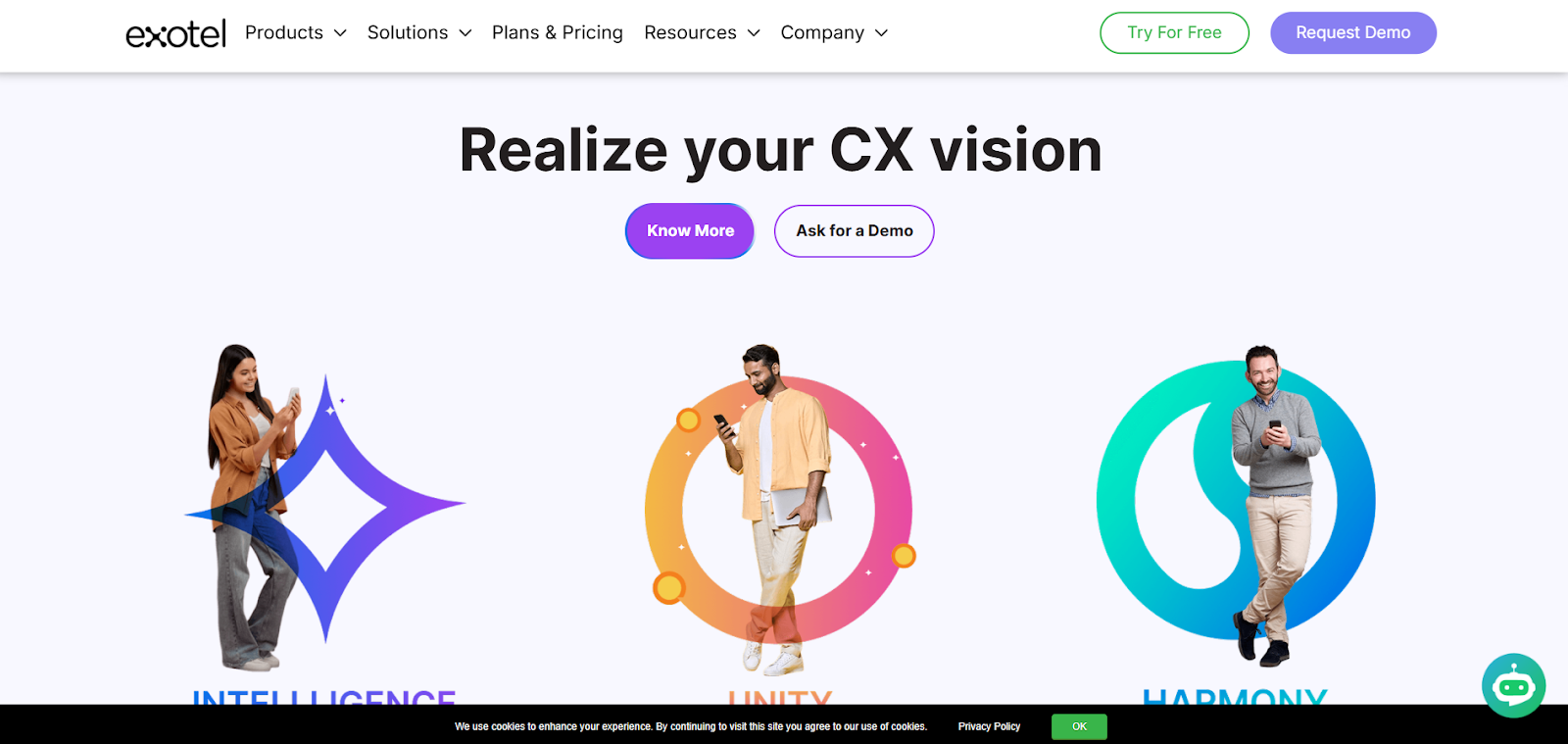Expand the Company dropdown chevron

(881, 33)
